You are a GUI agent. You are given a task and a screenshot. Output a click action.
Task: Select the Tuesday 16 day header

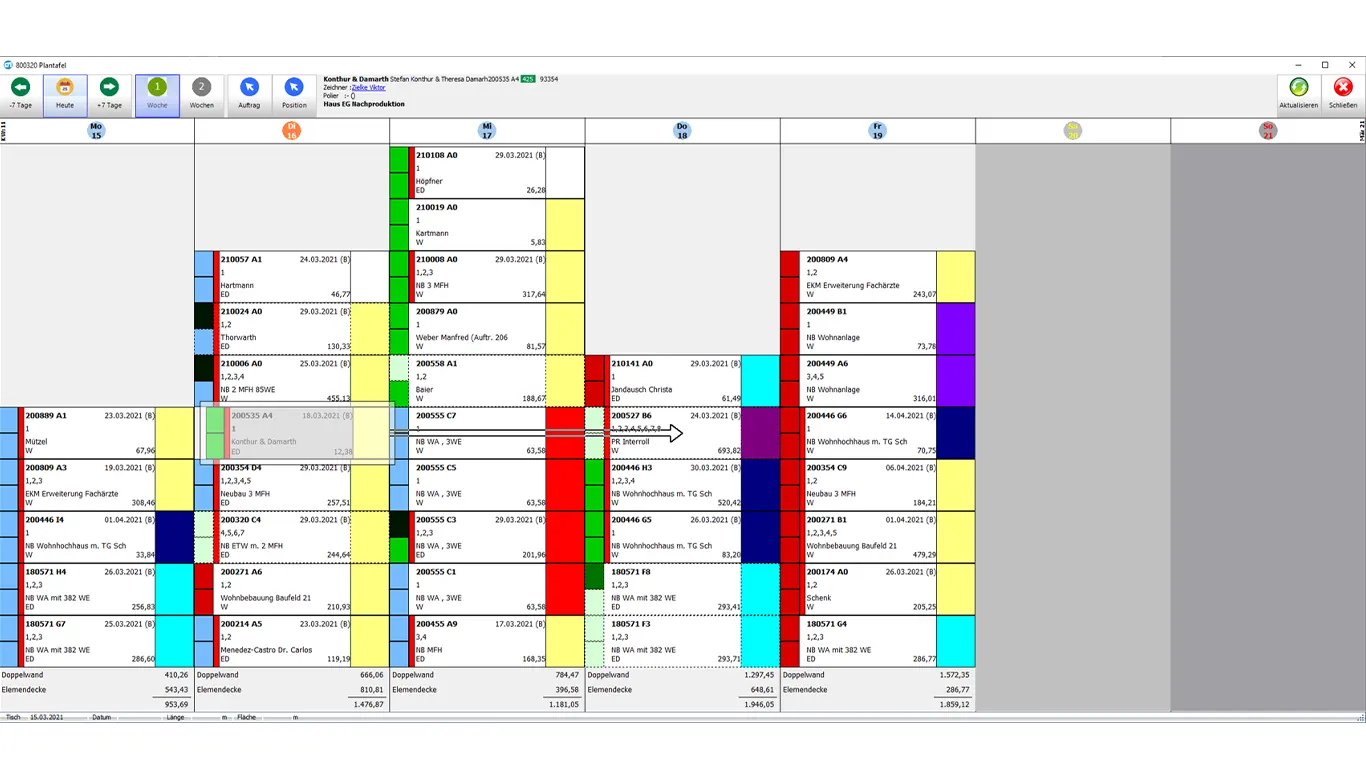(x=292, y=131)
